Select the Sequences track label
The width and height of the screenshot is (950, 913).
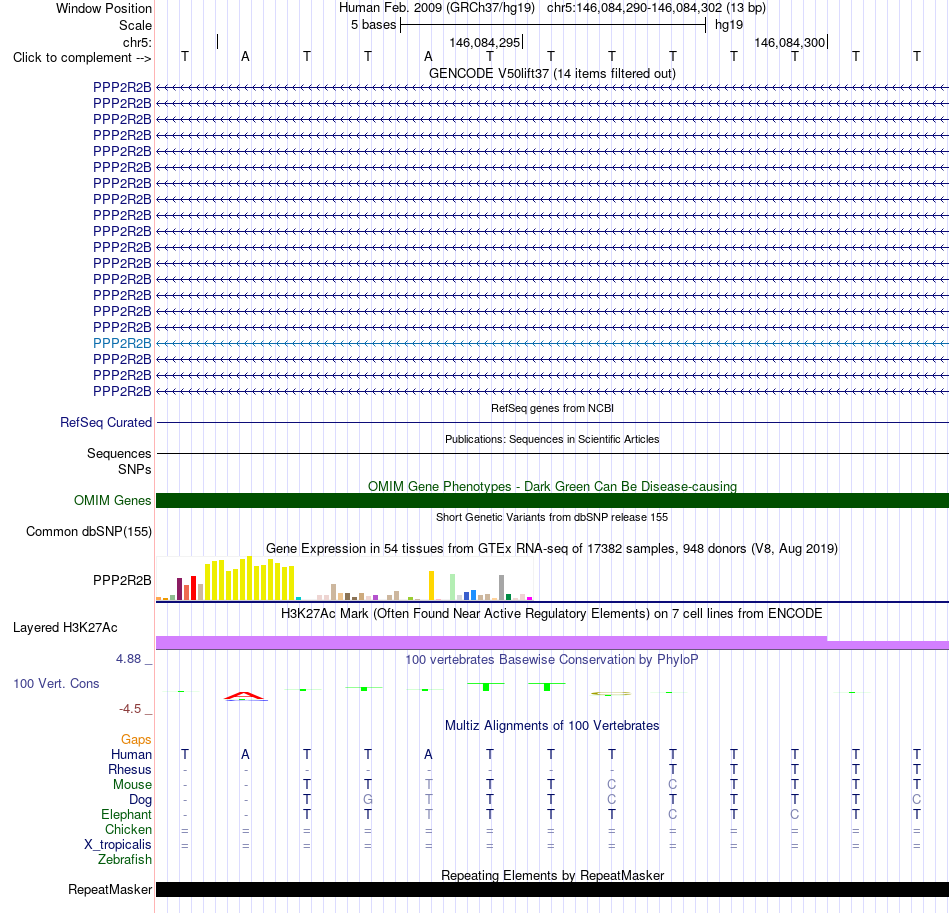coord(119,453)
